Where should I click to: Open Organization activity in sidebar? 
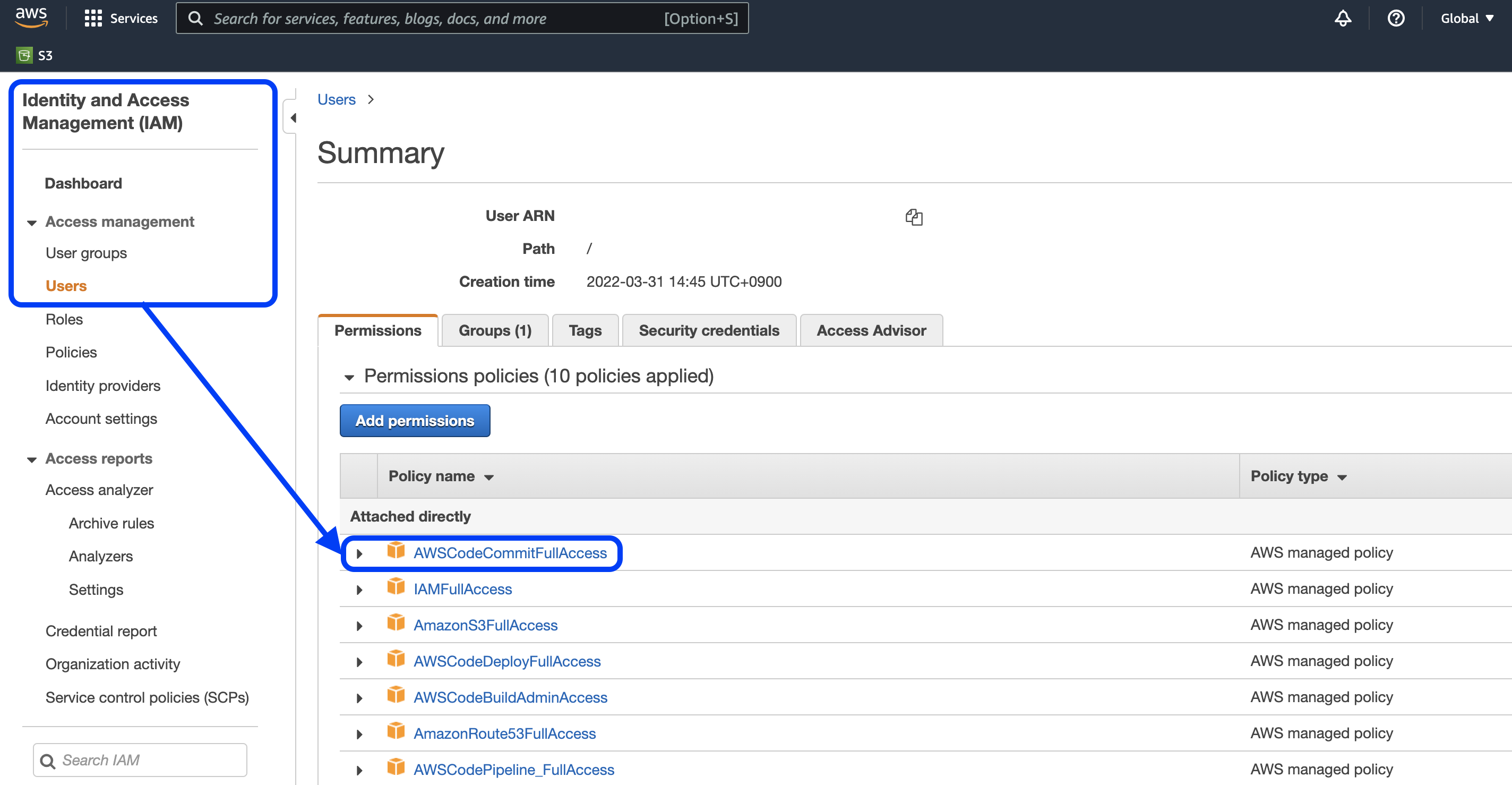[113, 664]
